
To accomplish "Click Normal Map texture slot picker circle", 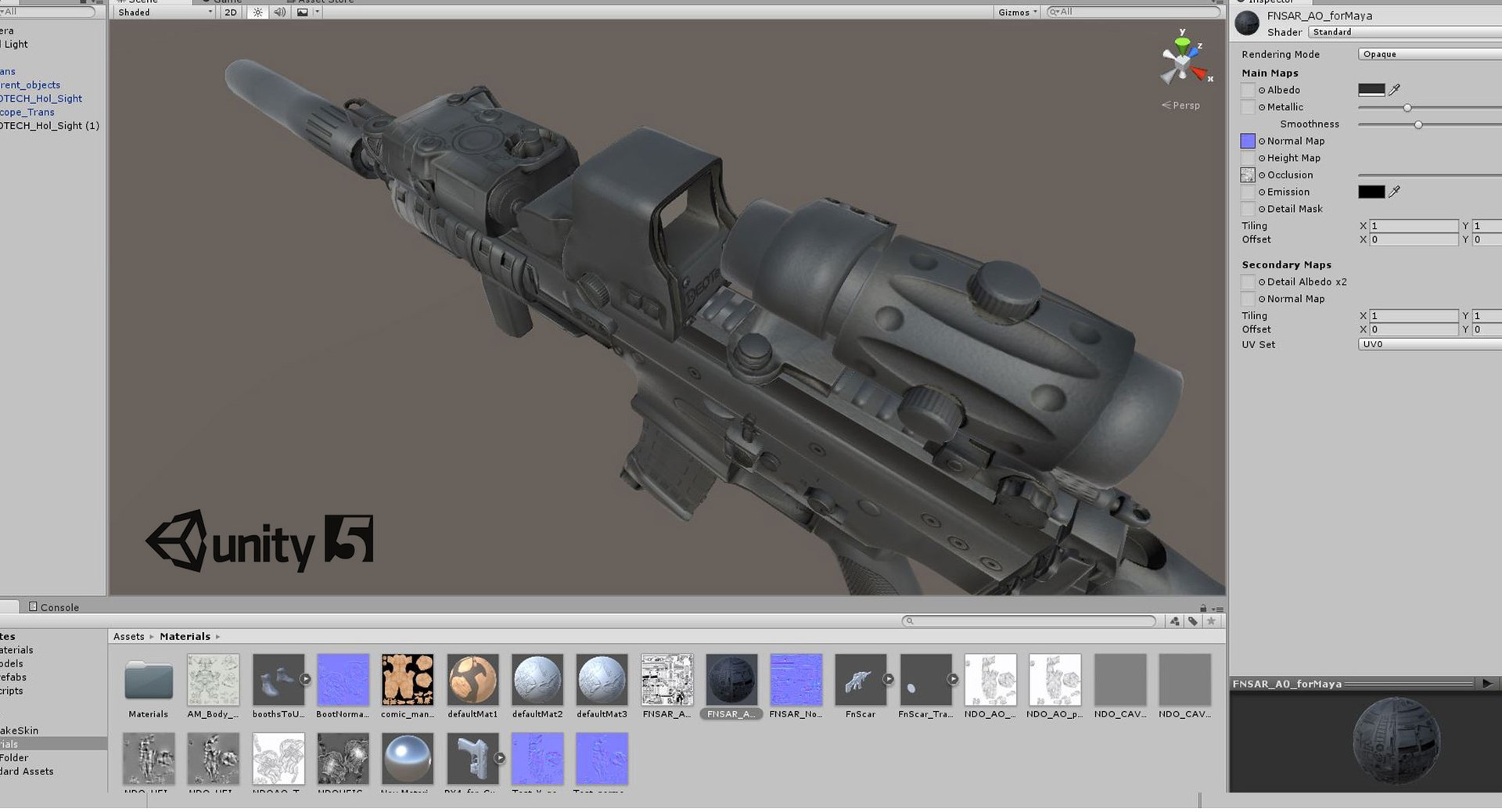I will (1262, 142).
